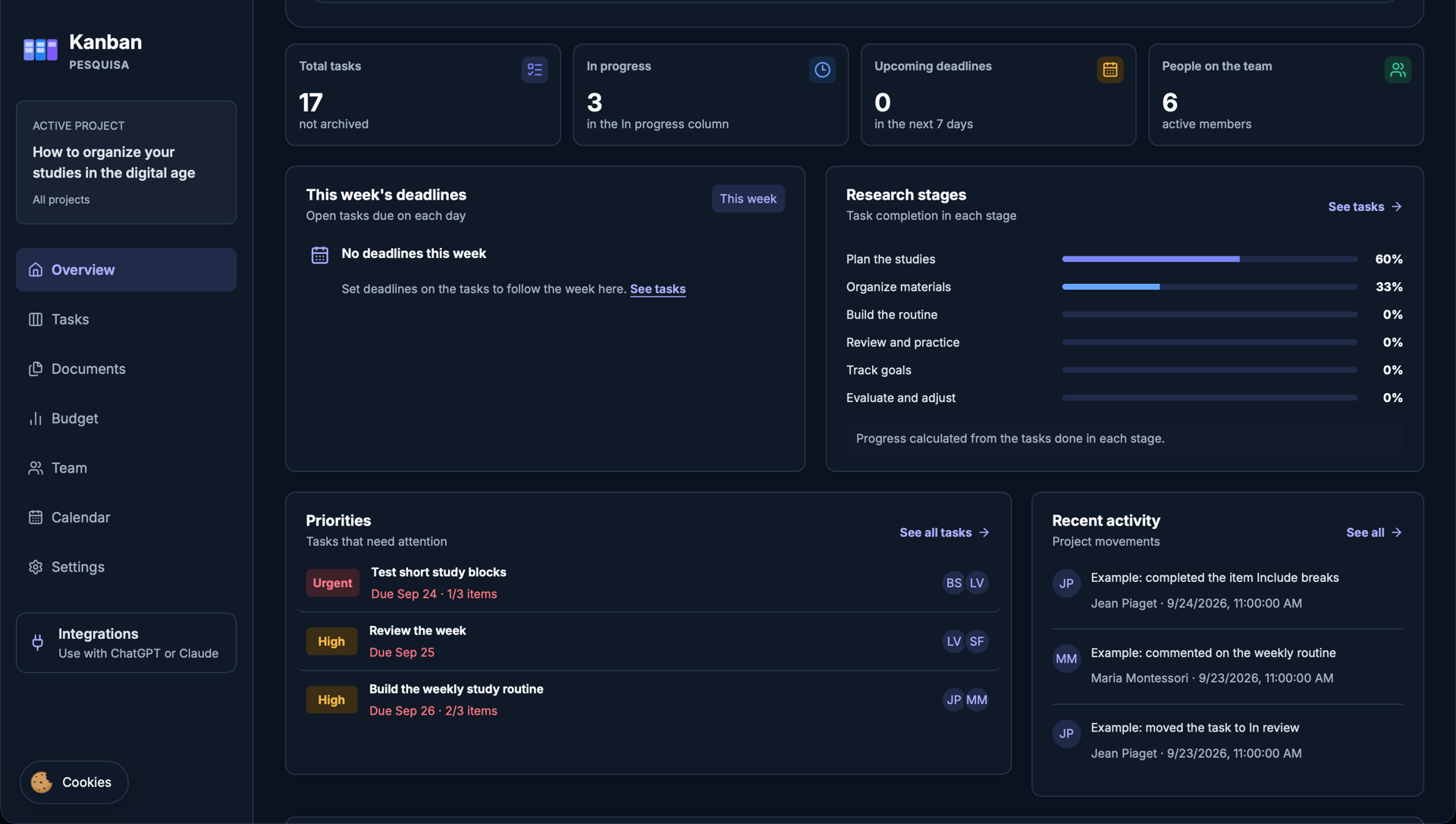The image size is (1456, 824).
Task: Navigate to the Team page
Action: pyautogui.click(x=126, y=468)
